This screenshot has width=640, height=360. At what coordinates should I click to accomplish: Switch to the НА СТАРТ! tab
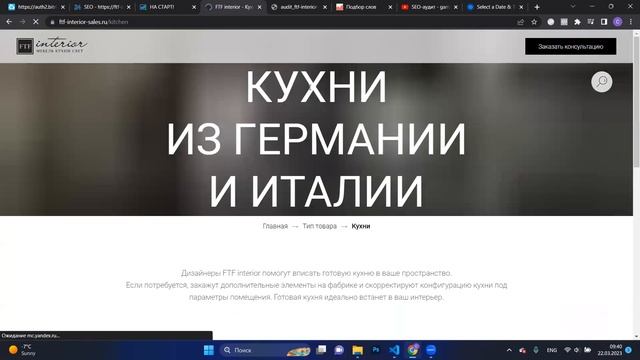click(x=167, y=7)
